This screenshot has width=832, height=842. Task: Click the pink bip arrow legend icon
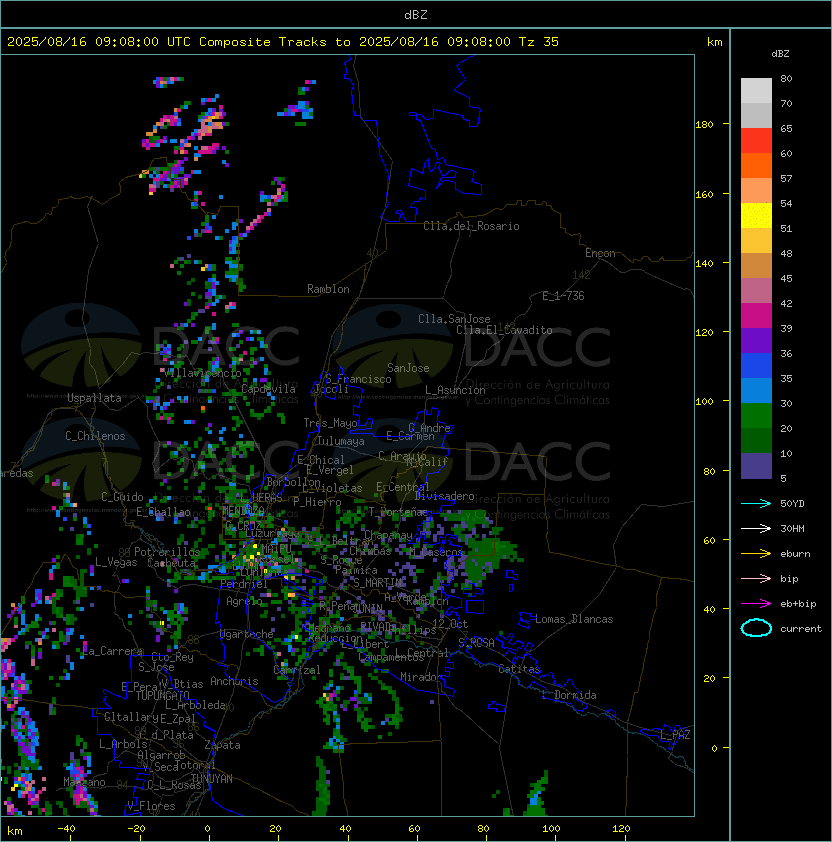coord(756,578)
